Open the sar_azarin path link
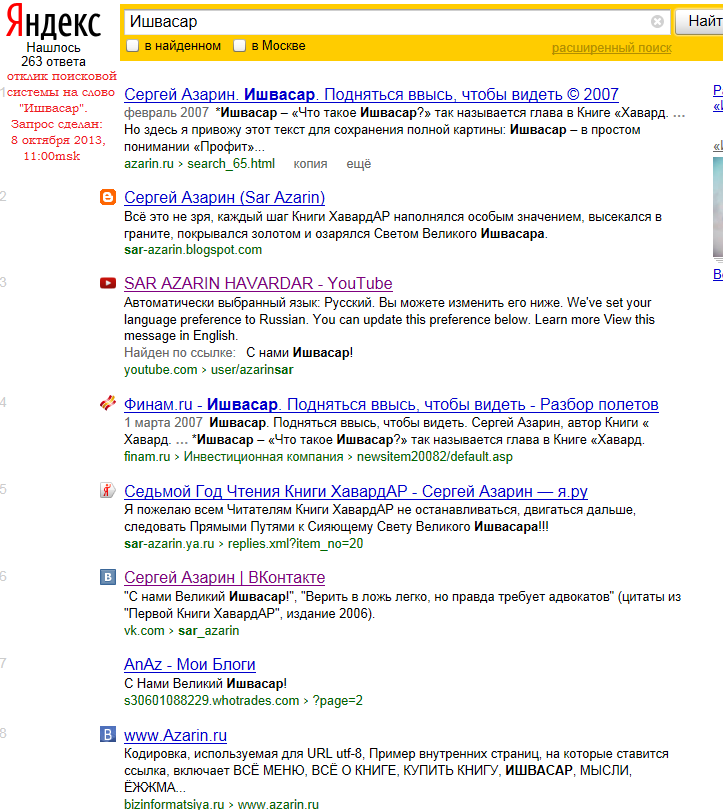This screenshot has width=723, height=810. click(x=209, y=631)
